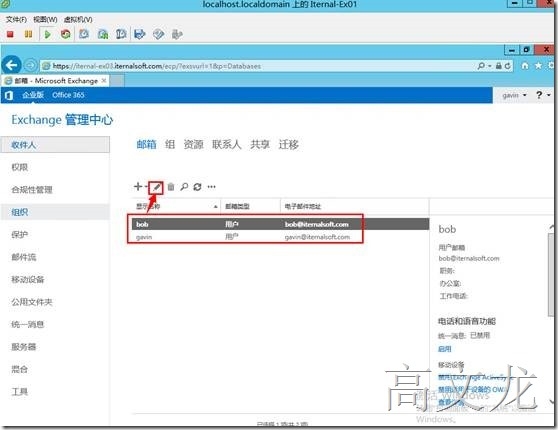Sort by the 电子邮件地址 column header
Viewport: 558px width, 430px height.
[354, 206]
